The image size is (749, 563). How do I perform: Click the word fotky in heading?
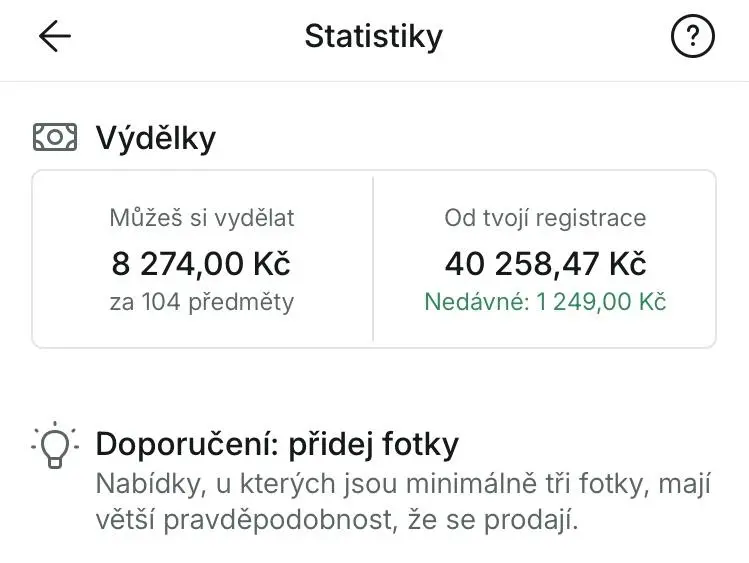point(420,445)
